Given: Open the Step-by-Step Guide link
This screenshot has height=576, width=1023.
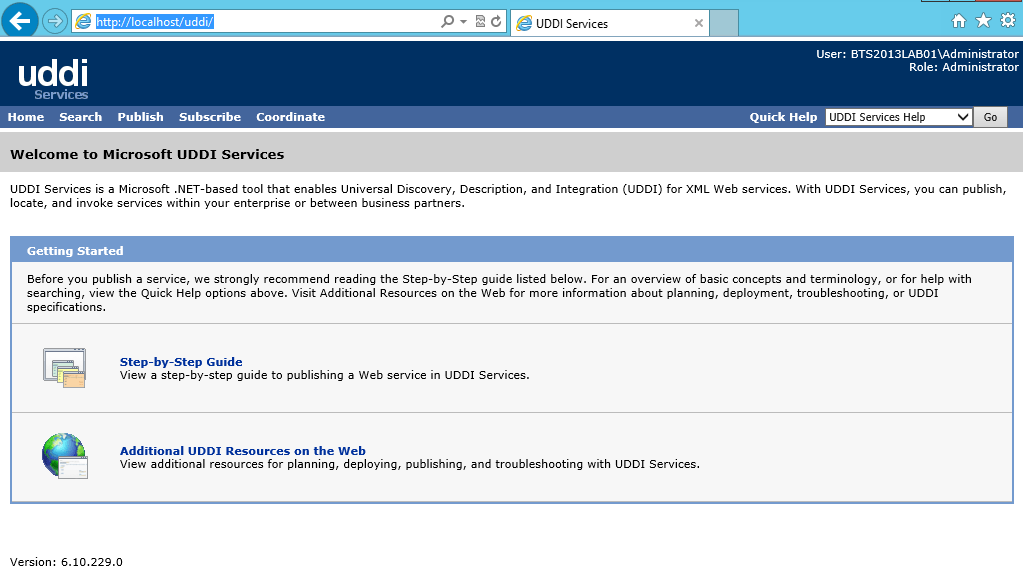Looking at the screenshot, I should pyautogui.click(x=181, y=362).
